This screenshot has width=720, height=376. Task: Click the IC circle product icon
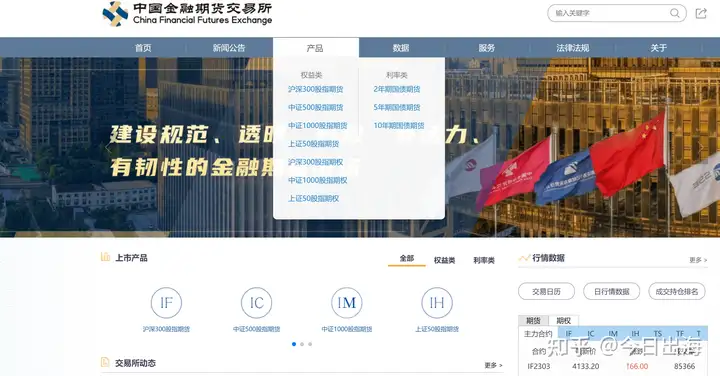click(x=257, y=303)
